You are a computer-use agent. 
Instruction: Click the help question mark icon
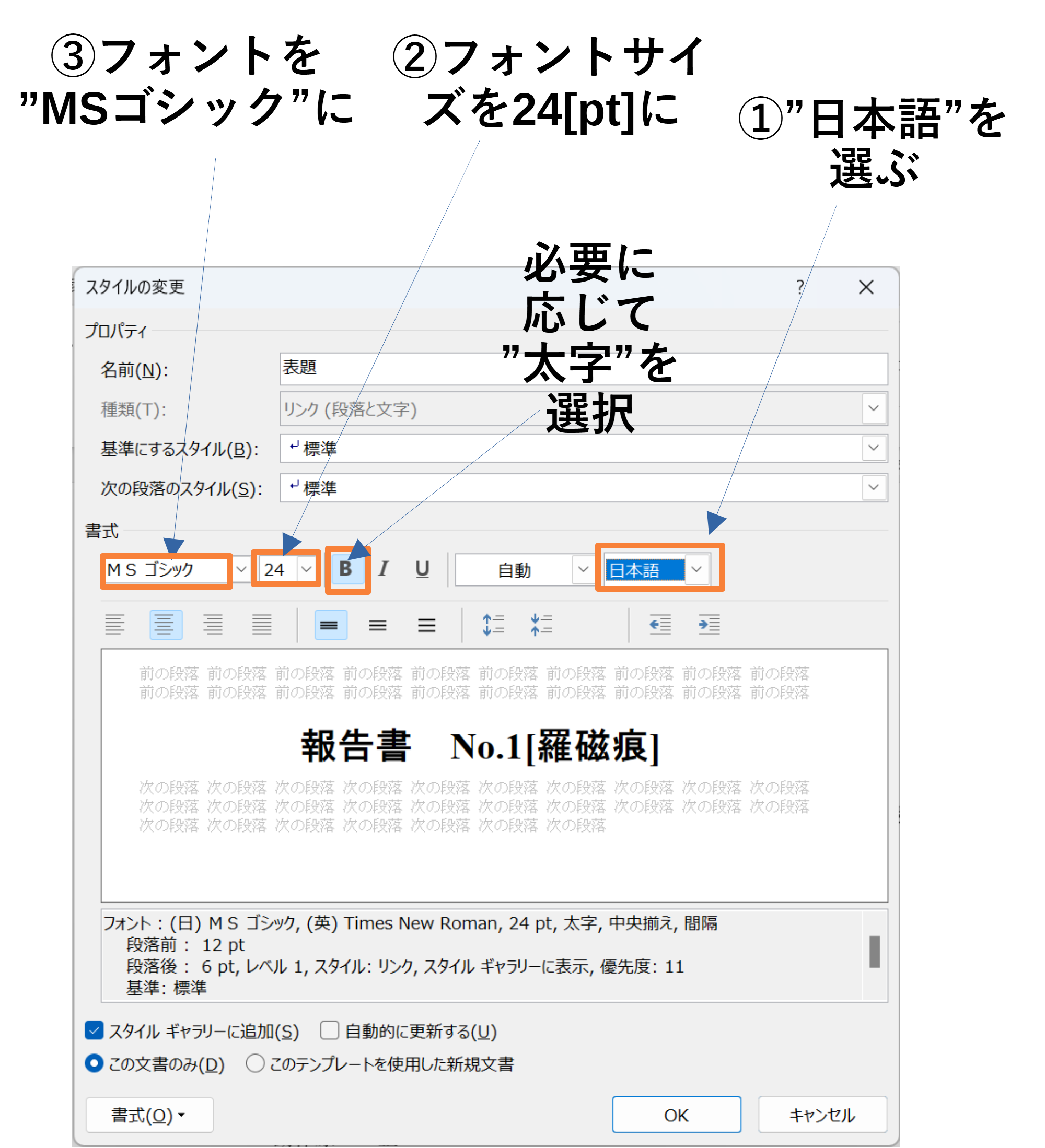(x=800, y=287)
